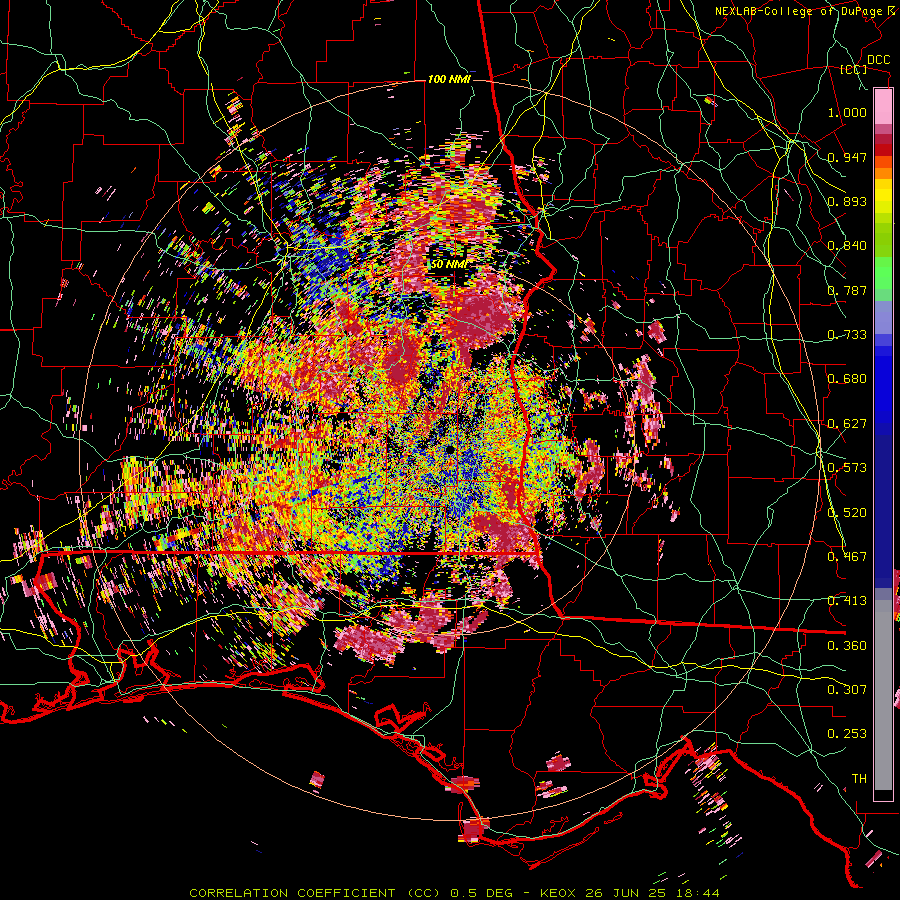Click the Correlation Coefficient KEOX caption at bottom

point(454,893)
